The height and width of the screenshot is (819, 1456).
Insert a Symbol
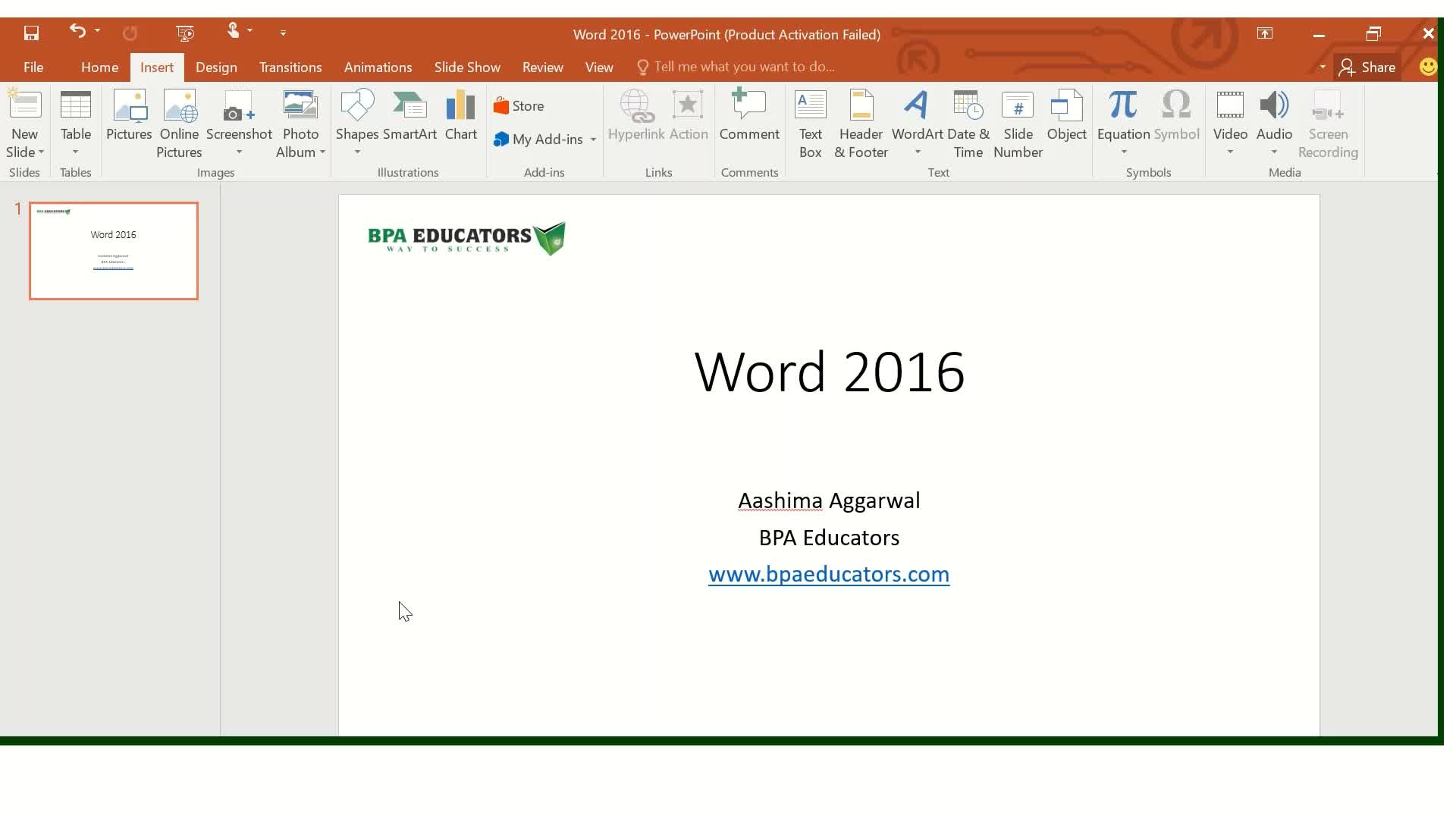pyautogui.click(x=1176, y=115)
